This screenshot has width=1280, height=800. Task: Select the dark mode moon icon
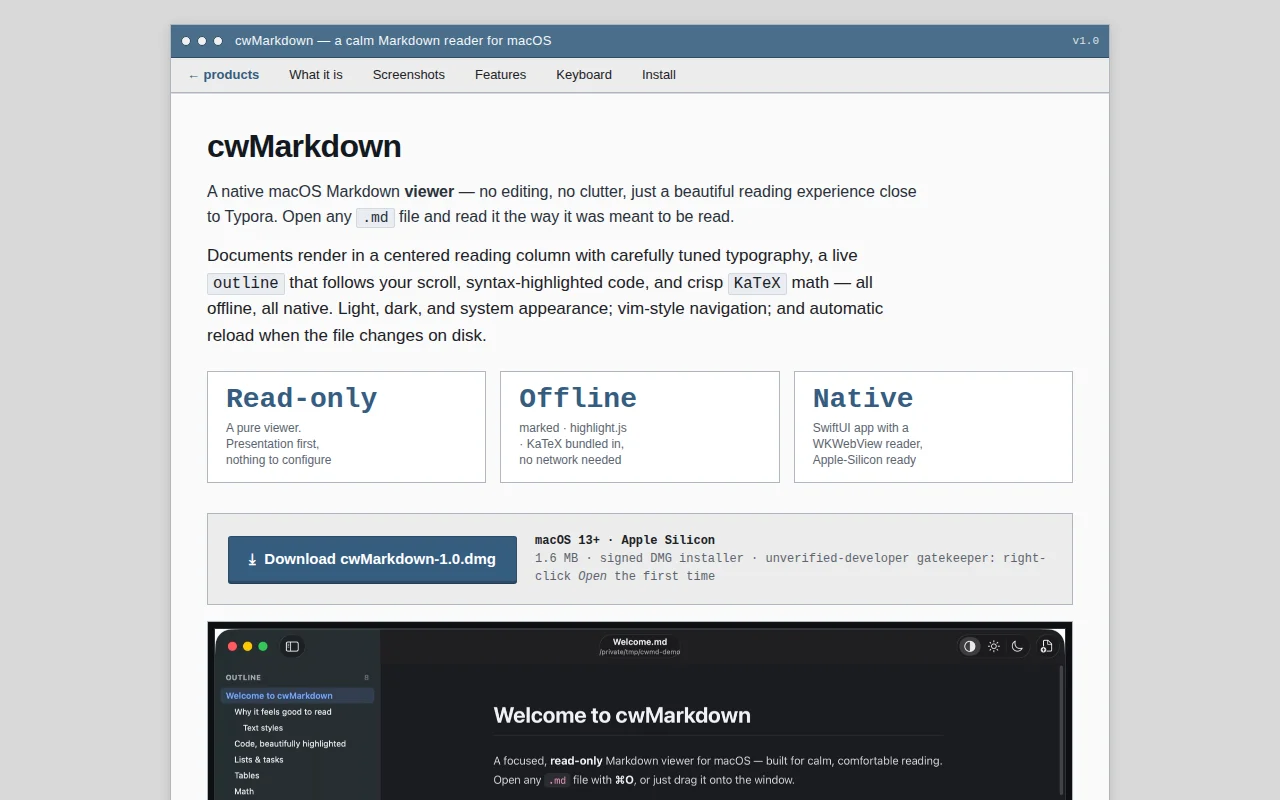click(x=1017, y=646)
